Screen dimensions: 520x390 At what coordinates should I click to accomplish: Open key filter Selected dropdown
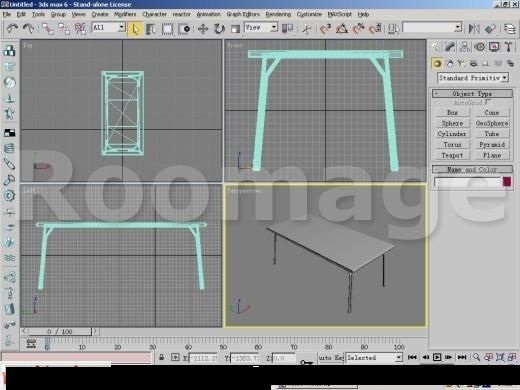click(374, 358)
